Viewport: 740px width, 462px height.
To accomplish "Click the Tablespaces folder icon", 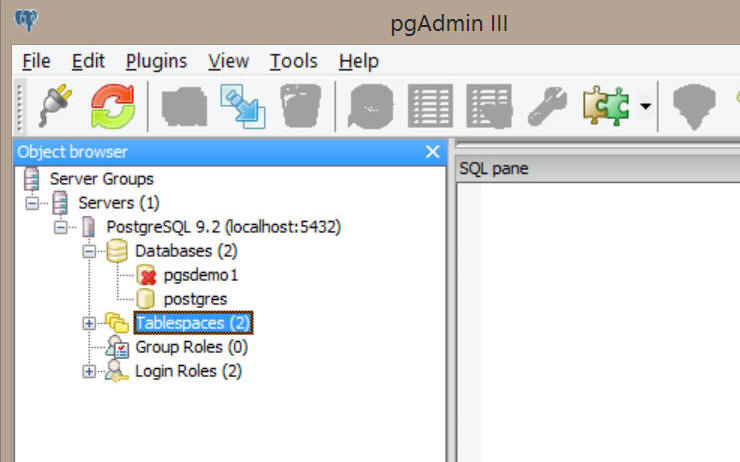I will pyautogui.click(x=117, y=323).
